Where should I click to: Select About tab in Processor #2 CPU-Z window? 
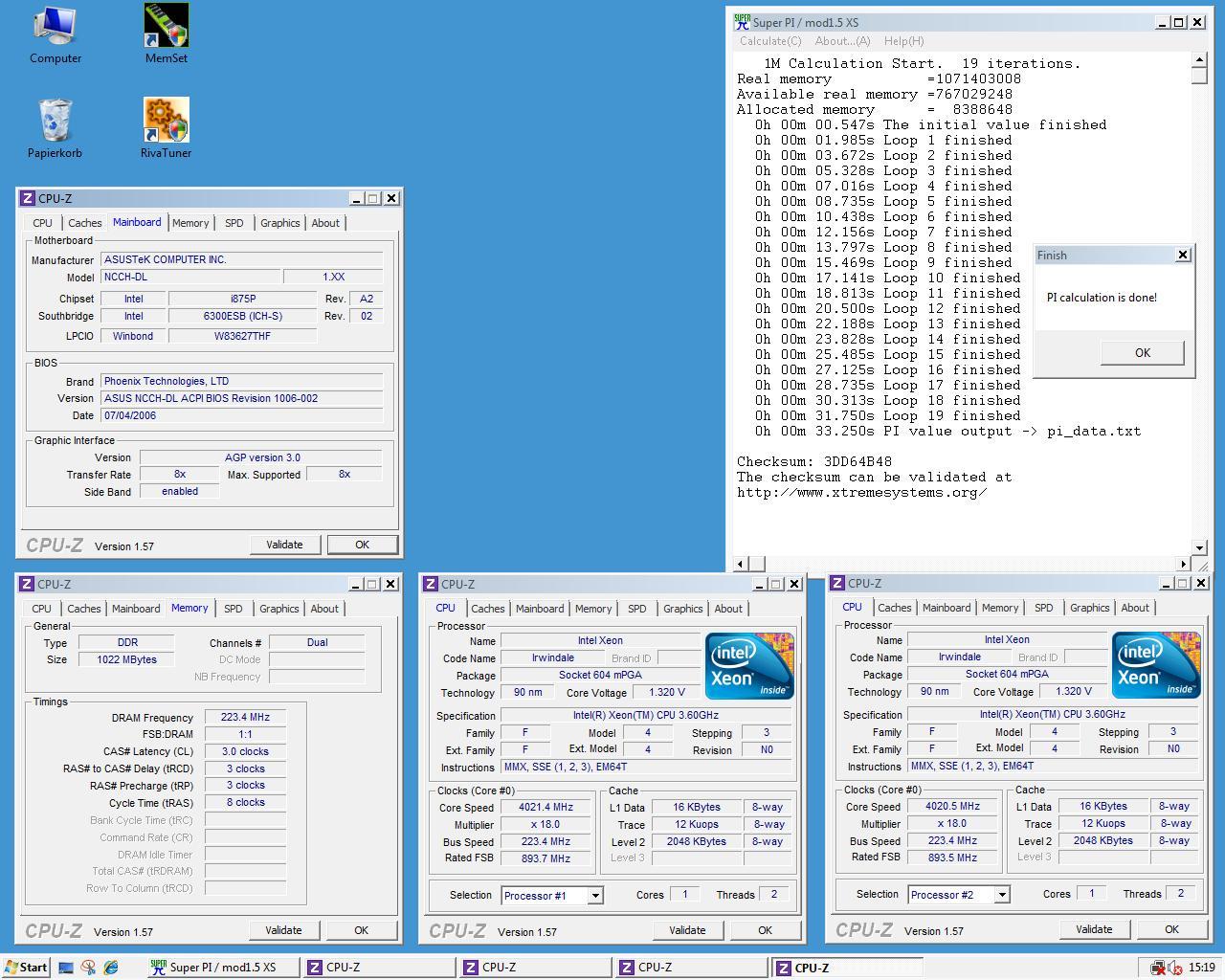[1135, 608]
